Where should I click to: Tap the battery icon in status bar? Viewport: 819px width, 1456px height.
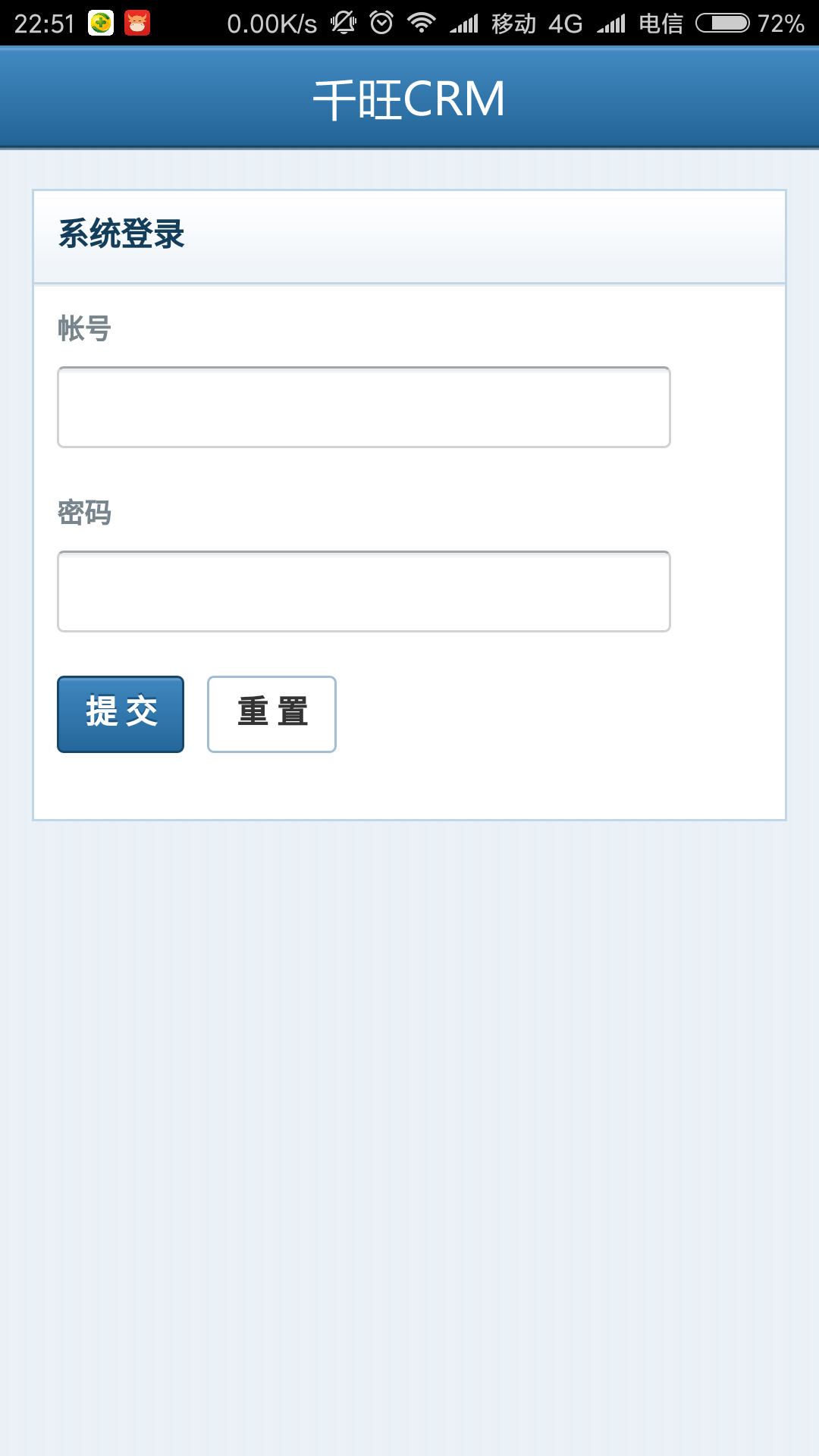(x=723, y=23)
